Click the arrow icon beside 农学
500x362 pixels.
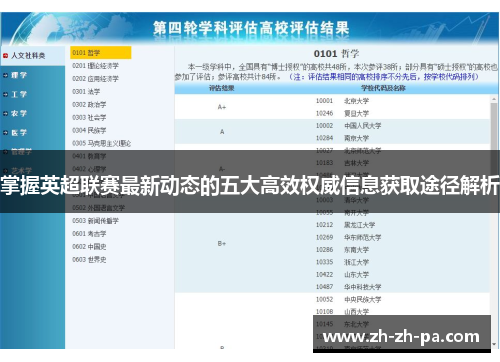pyautogui.click(x=5, y=114)
